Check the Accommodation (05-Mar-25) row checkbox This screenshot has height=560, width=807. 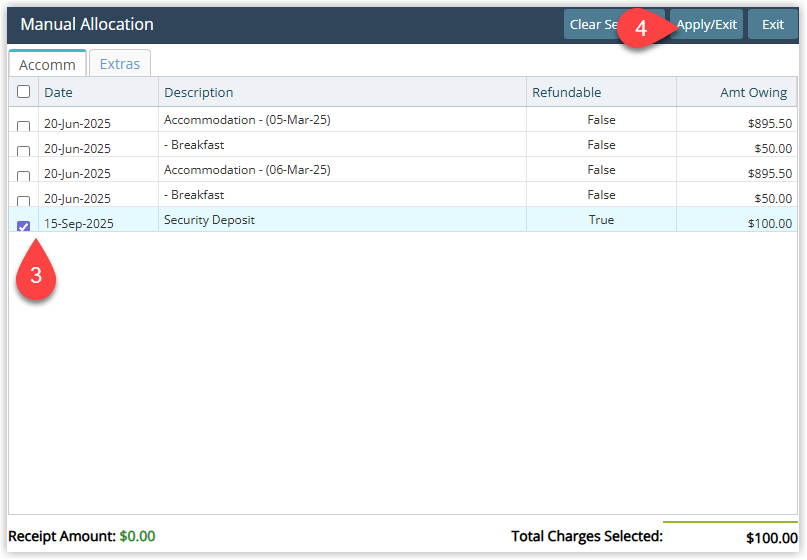23,126
